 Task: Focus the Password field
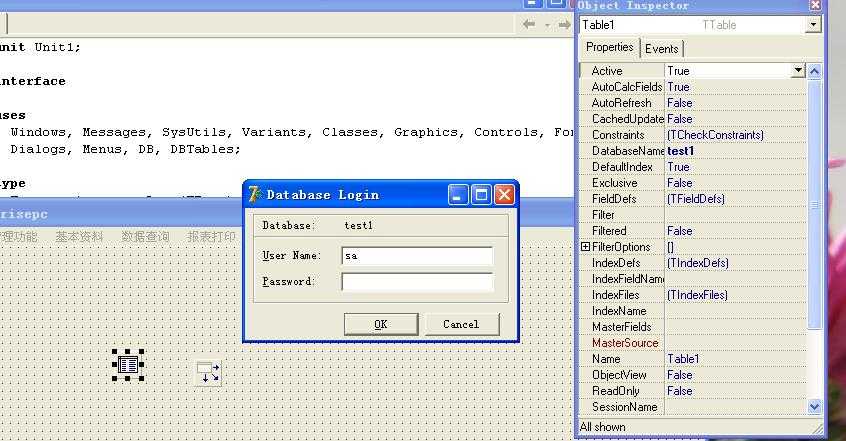(x=417, y=282)
